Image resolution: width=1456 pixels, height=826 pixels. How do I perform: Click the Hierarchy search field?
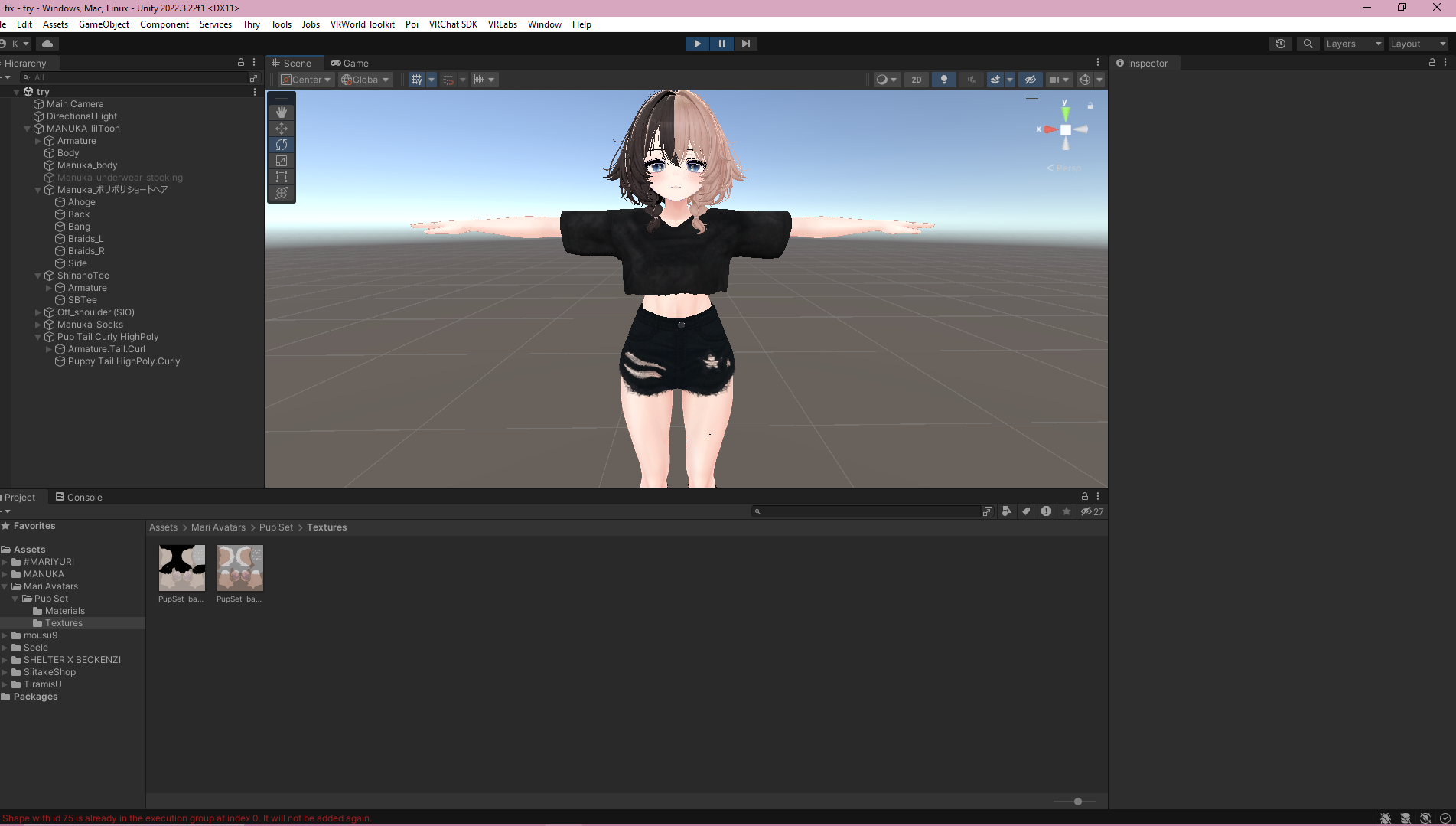coord(135,77)
